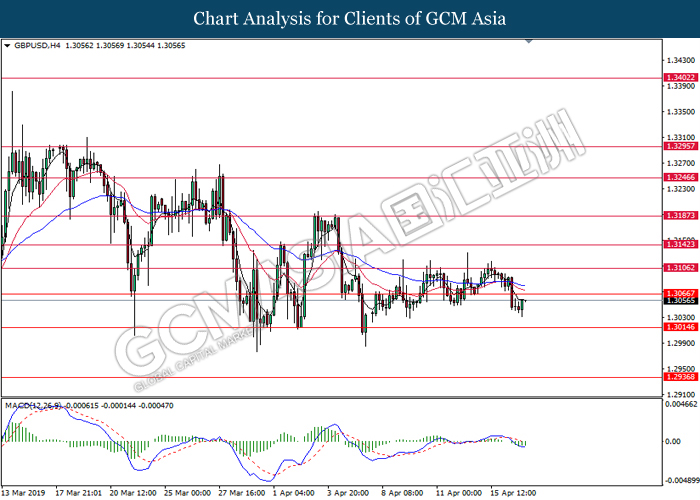Select the 1.31873 price level tag
700x500 pixels.
[678, 215]
